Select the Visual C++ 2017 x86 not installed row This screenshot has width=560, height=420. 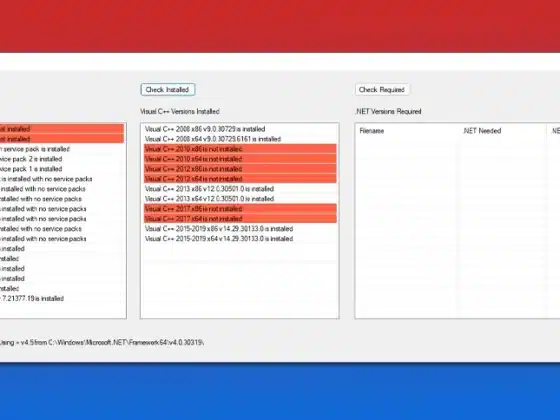tap(240, 209)
